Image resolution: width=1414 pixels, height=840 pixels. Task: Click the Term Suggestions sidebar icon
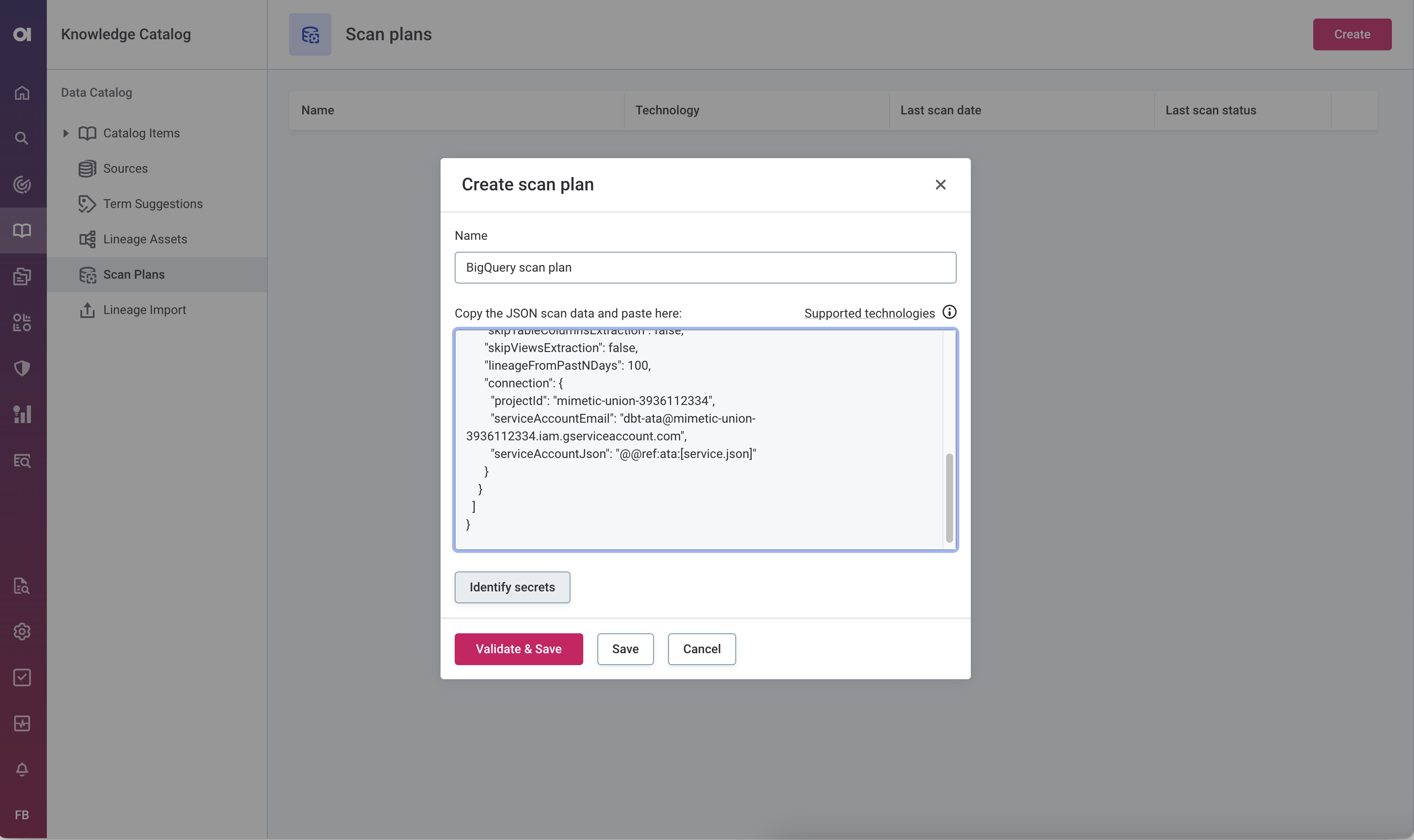coord(87,205)
